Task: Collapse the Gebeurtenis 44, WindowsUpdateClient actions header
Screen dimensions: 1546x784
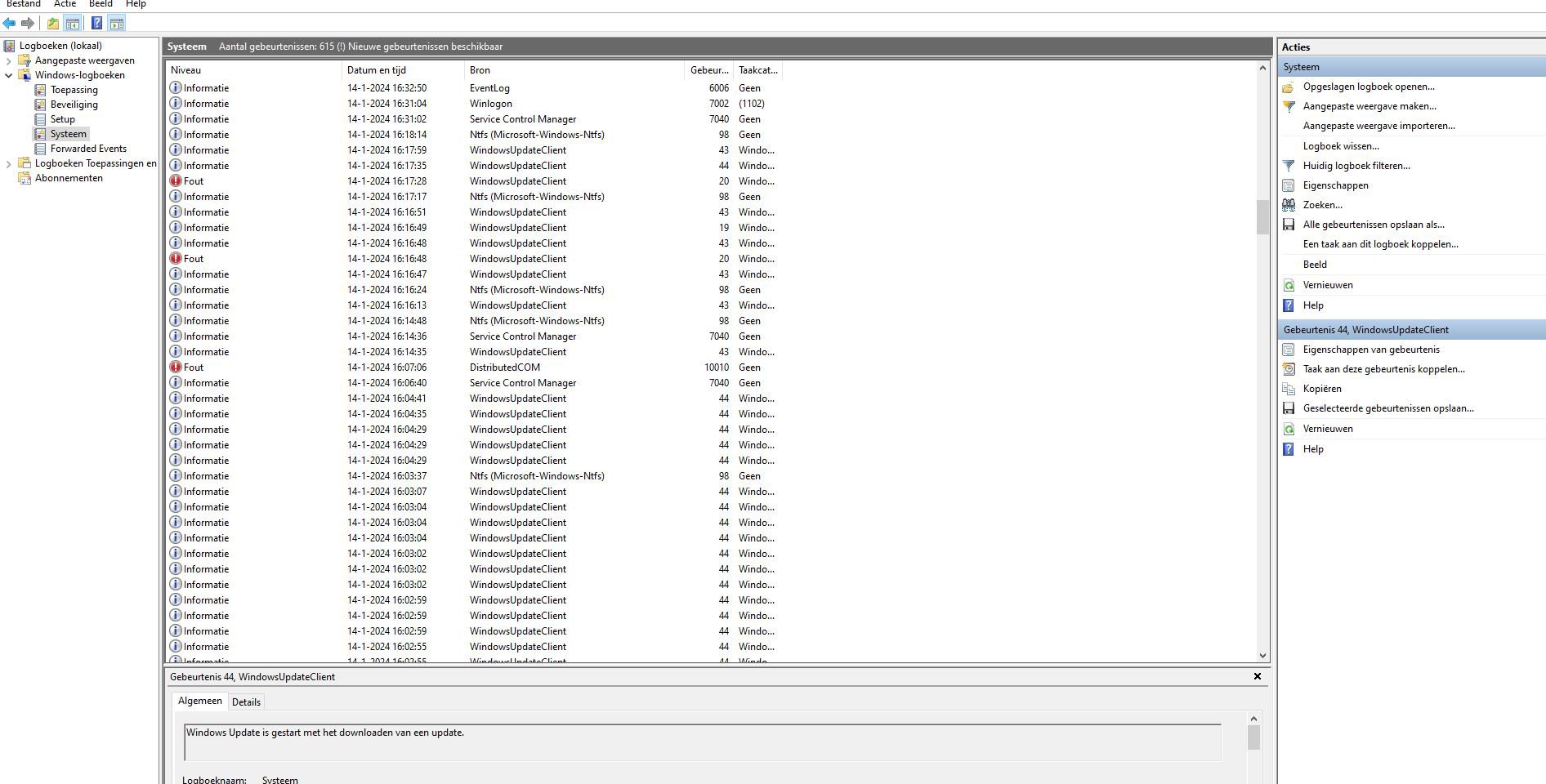Action: tap(1411, 330)
